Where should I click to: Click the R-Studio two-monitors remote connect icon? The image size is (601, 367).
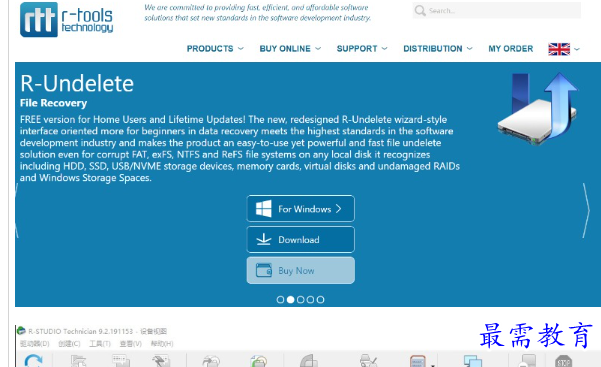coord(473,361)
